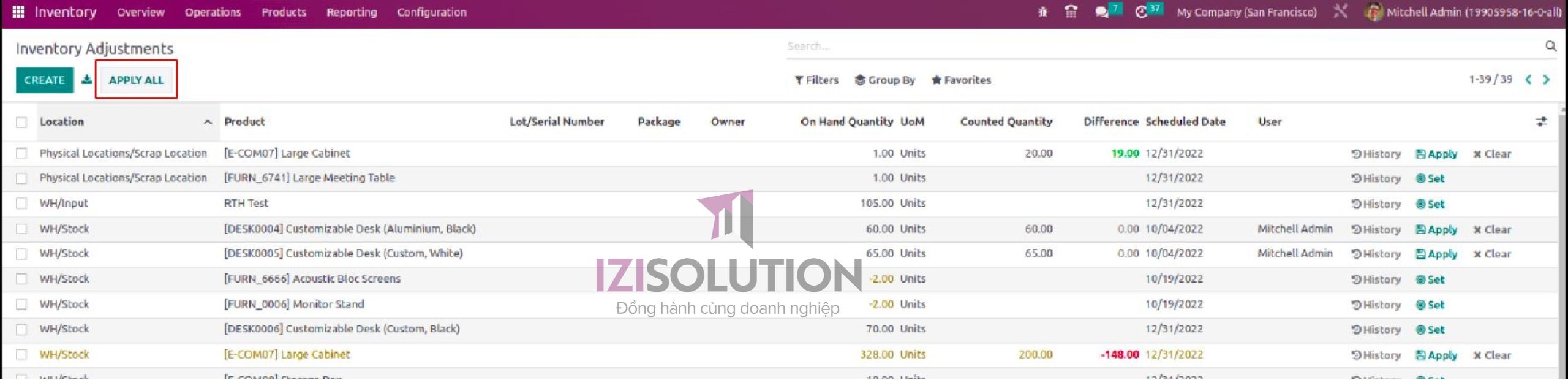
Task: Click the tools wrench icon
Action: [x=1341, y=12]
